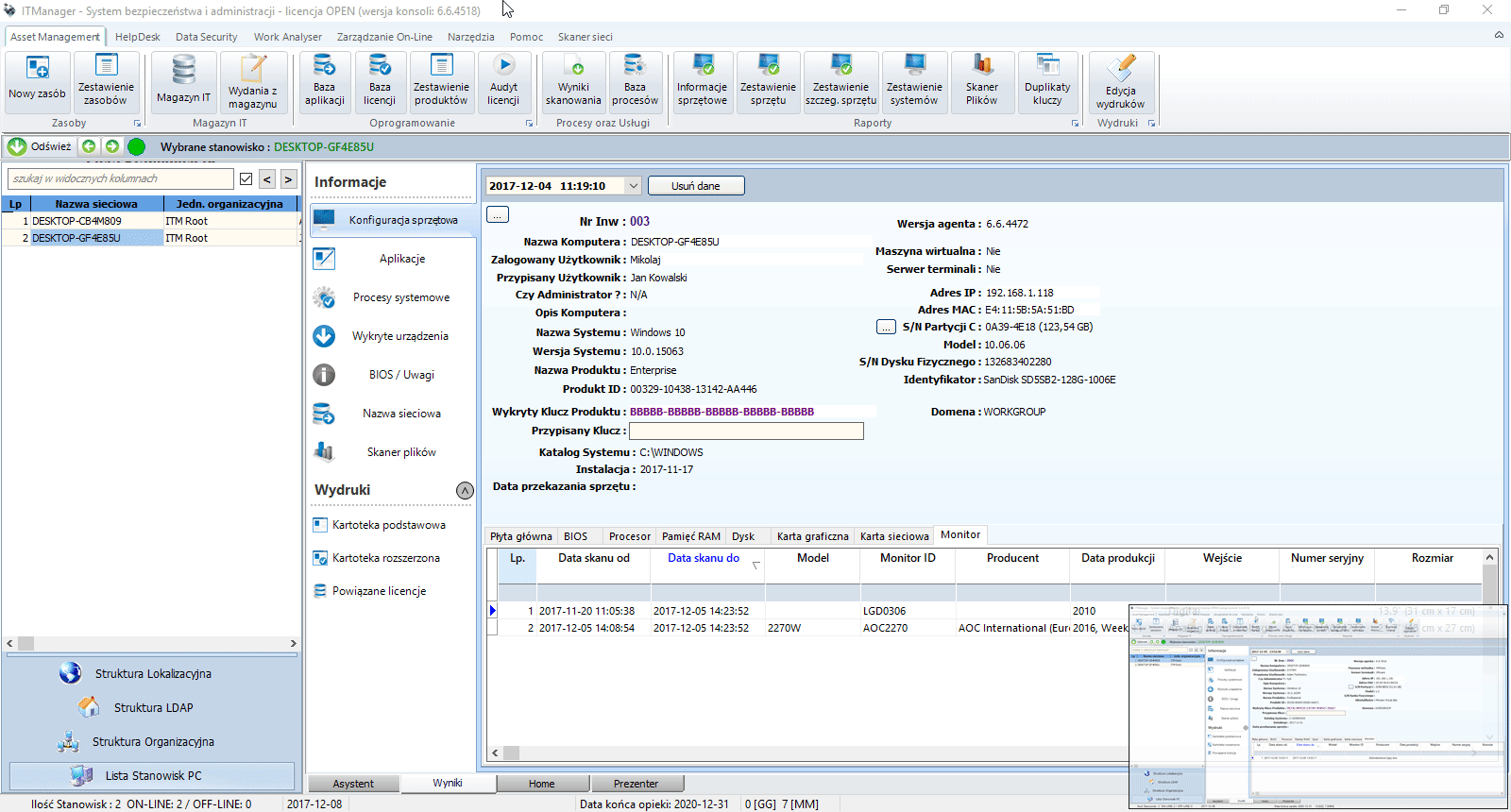
Task: Select the DESKTOP-CB4M809 row
Action: pyautogui.click(x=150, y=221)
